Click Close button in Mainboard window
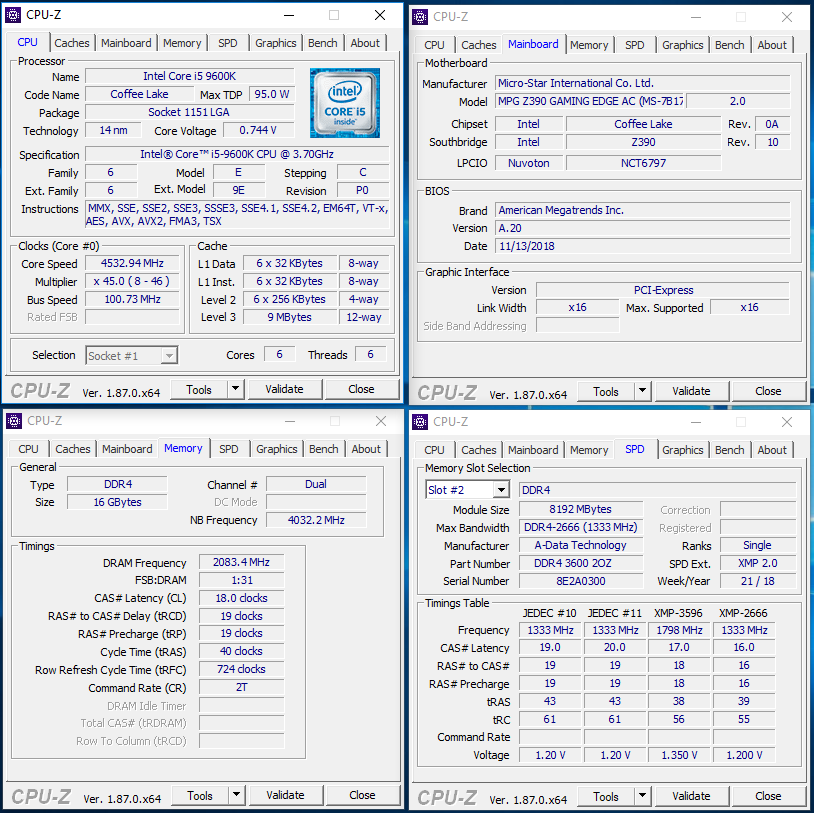Screen dimensions: 814x813 (768, 391)
